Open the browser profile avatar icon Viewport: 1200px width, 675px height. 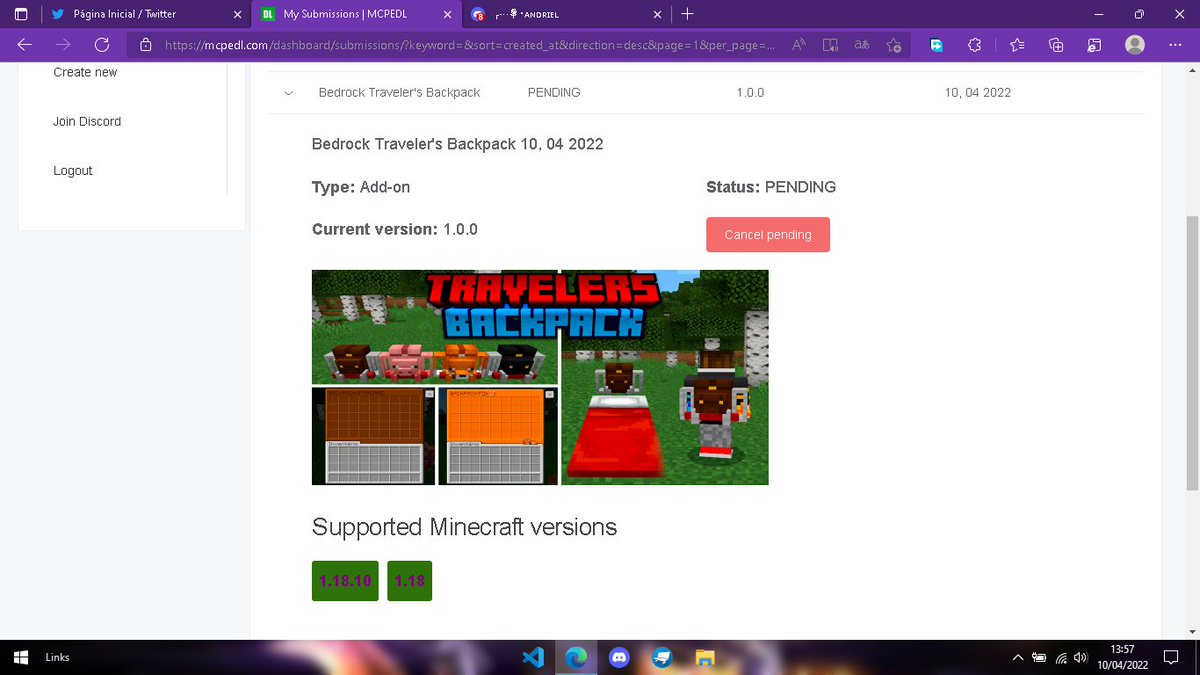coord(1134,45)
